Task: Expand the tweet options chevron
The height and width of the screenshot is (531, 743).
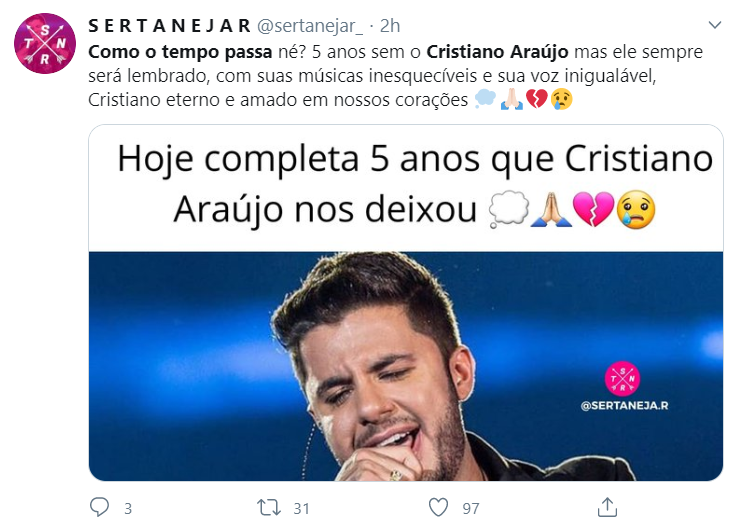Action: pyautogui.click(x=715, y=25)
